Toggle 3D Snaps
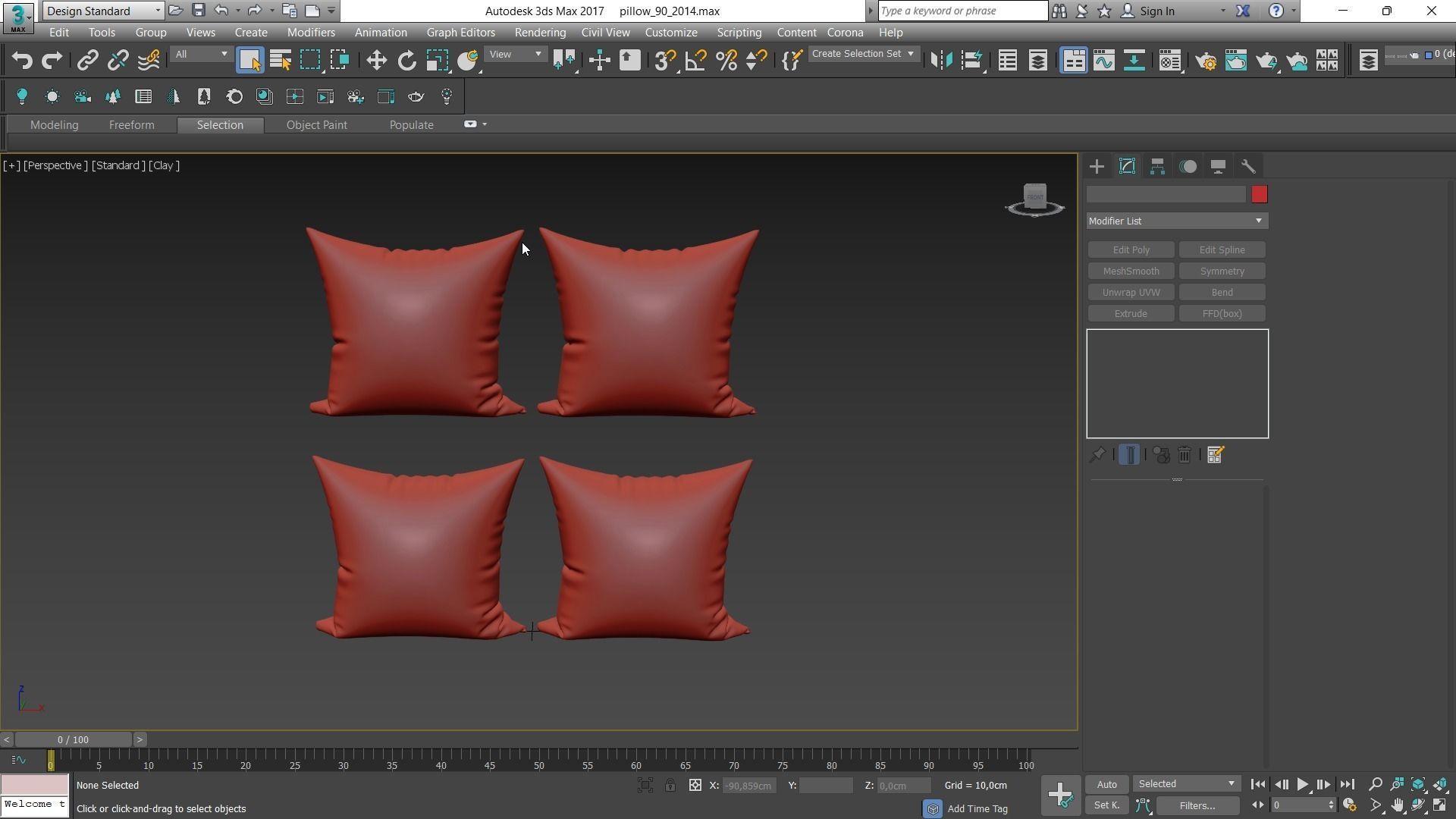 pos(665,61)
